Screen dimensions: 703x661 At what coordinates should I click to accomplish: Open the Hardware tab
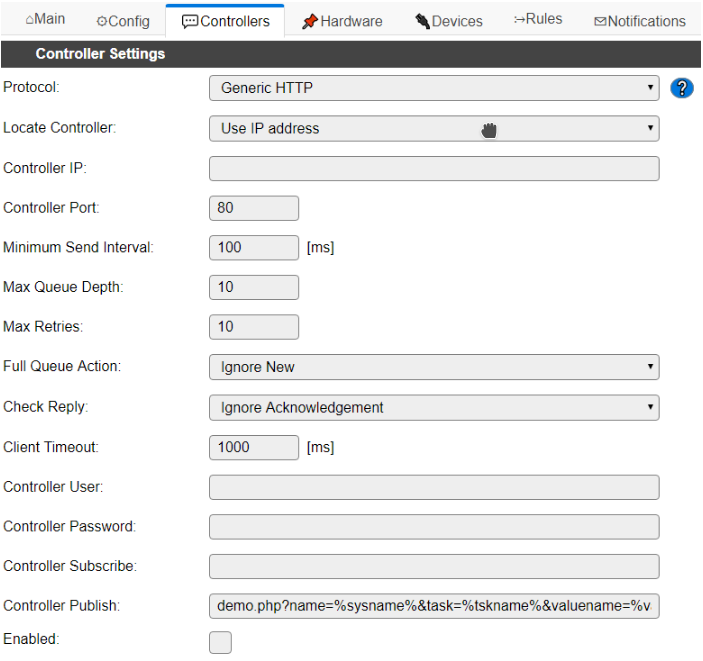click(342, 21)
